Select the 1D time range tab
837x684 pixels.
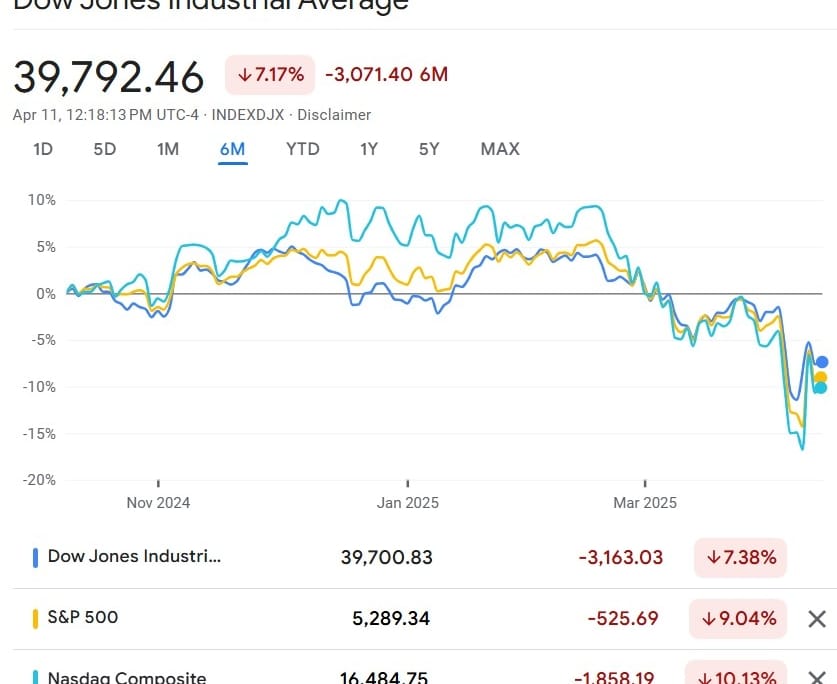tap(43, 149)
